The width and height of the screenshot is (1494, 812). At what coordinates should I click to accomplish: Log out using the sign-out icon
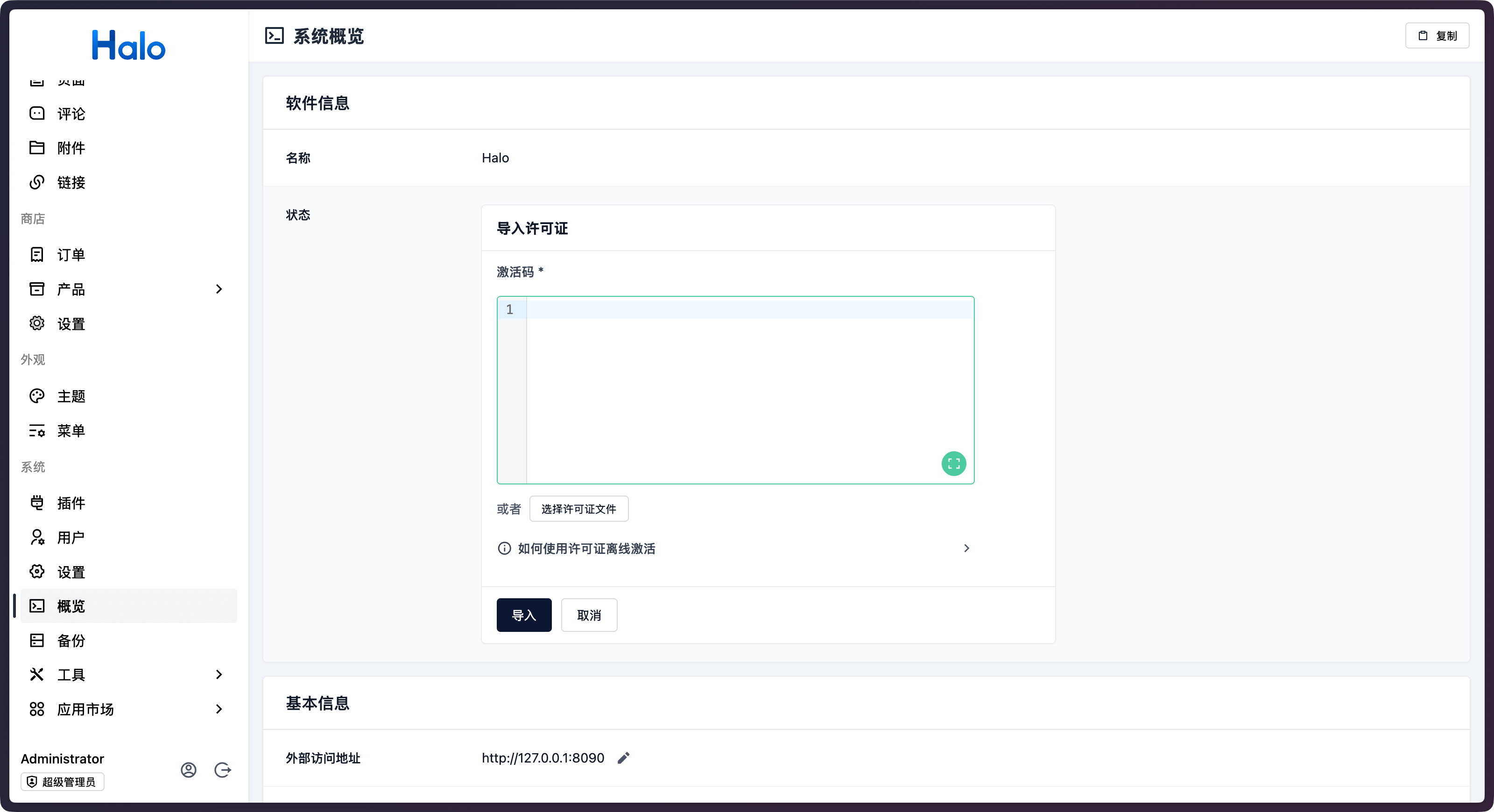pyautogui.click(x=223, y=770)
